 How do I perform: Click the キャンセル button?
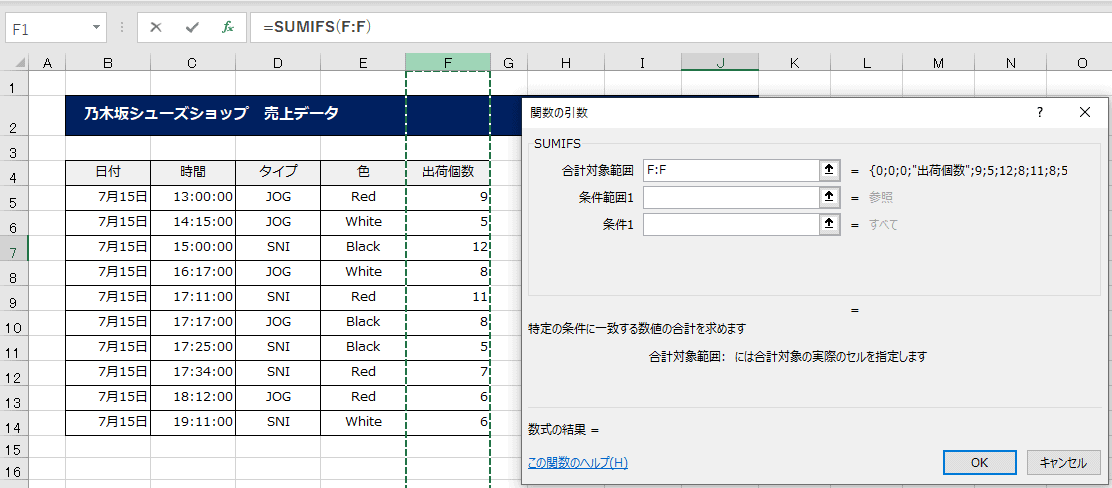pos(1062,462)
